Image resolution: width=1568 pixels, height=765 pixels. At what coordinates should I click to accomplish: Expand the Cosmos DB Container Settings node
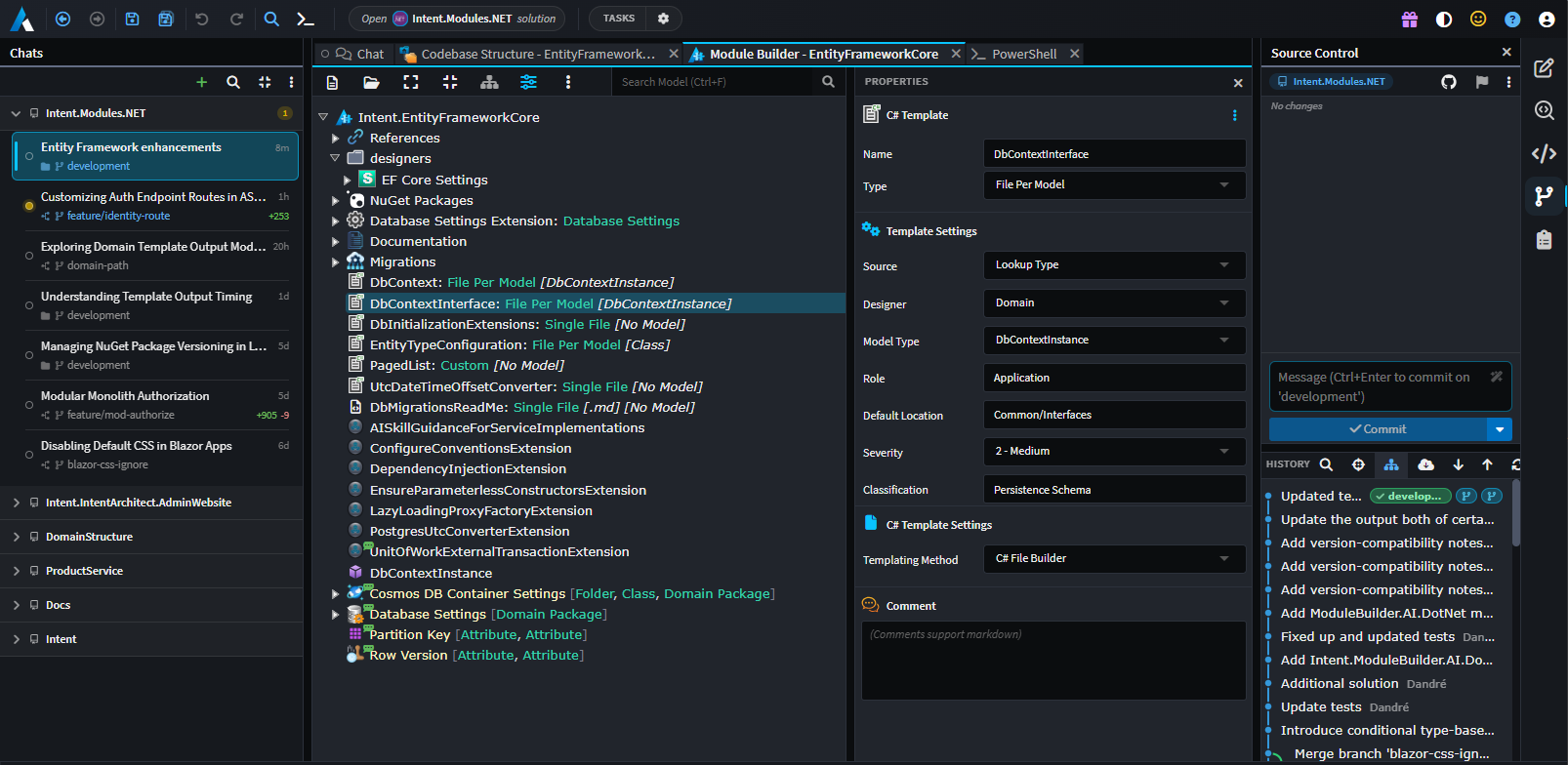[335, 594]
